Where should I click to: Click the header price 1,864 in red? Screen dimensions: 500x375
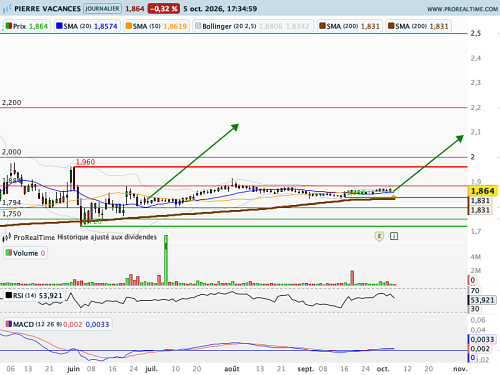tap(135, 9)
